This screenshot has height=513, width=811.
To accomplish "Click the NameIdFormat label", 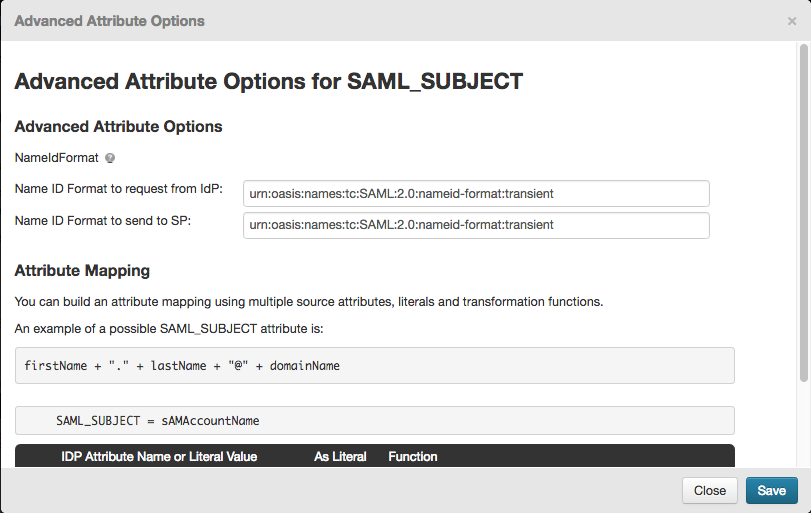I will pyautogui.click(x=56, y=158).
